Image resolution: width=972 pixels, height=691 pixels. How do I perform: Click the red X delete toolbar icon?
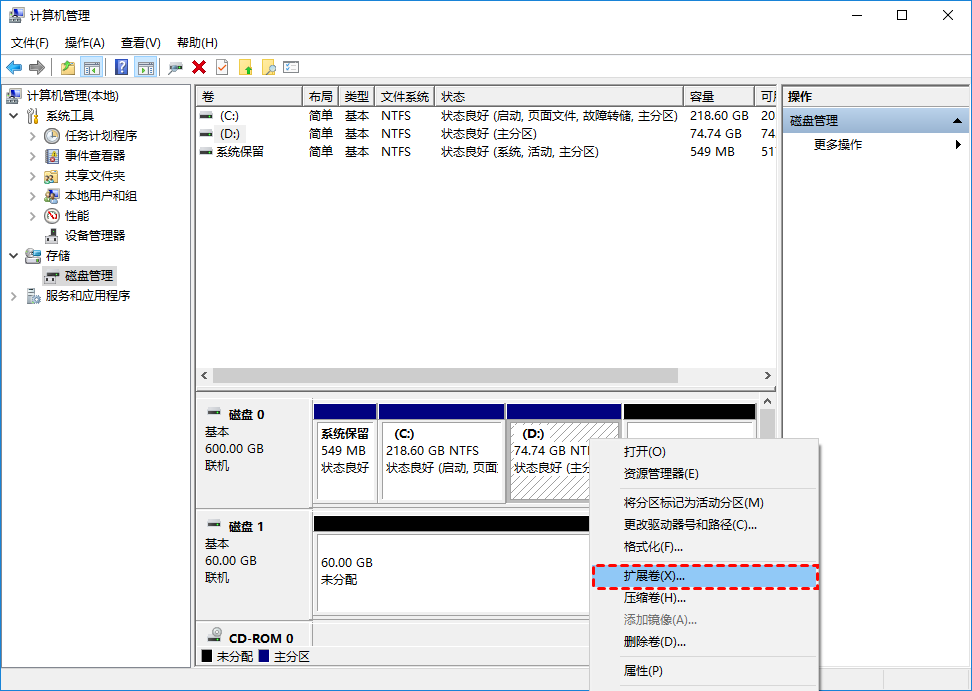coord(199,67)
